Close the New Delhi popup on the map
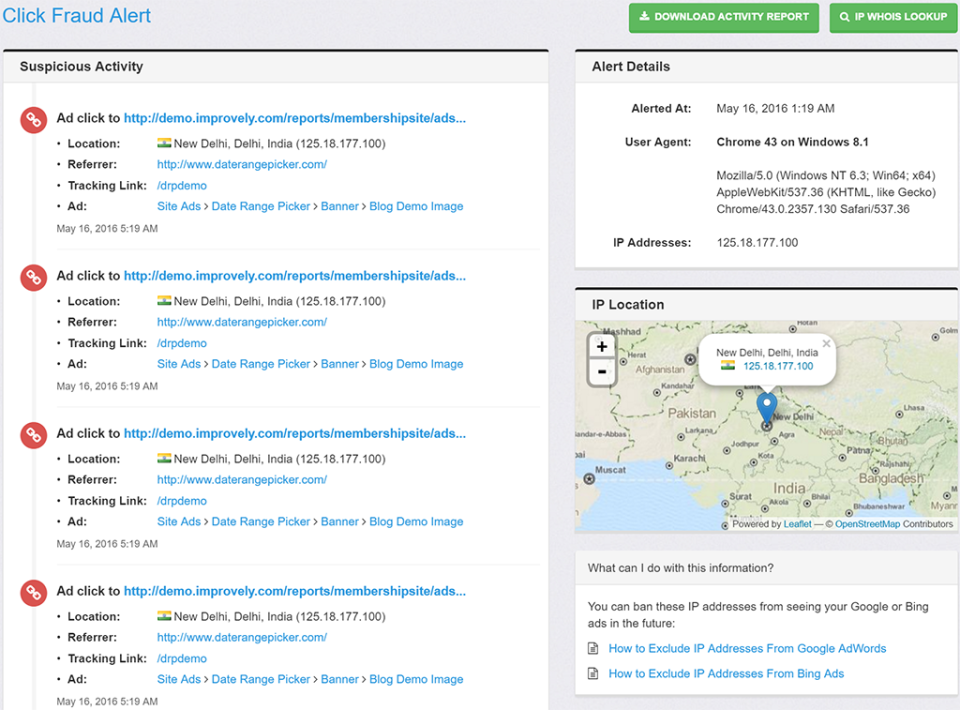 coord(825,343)
